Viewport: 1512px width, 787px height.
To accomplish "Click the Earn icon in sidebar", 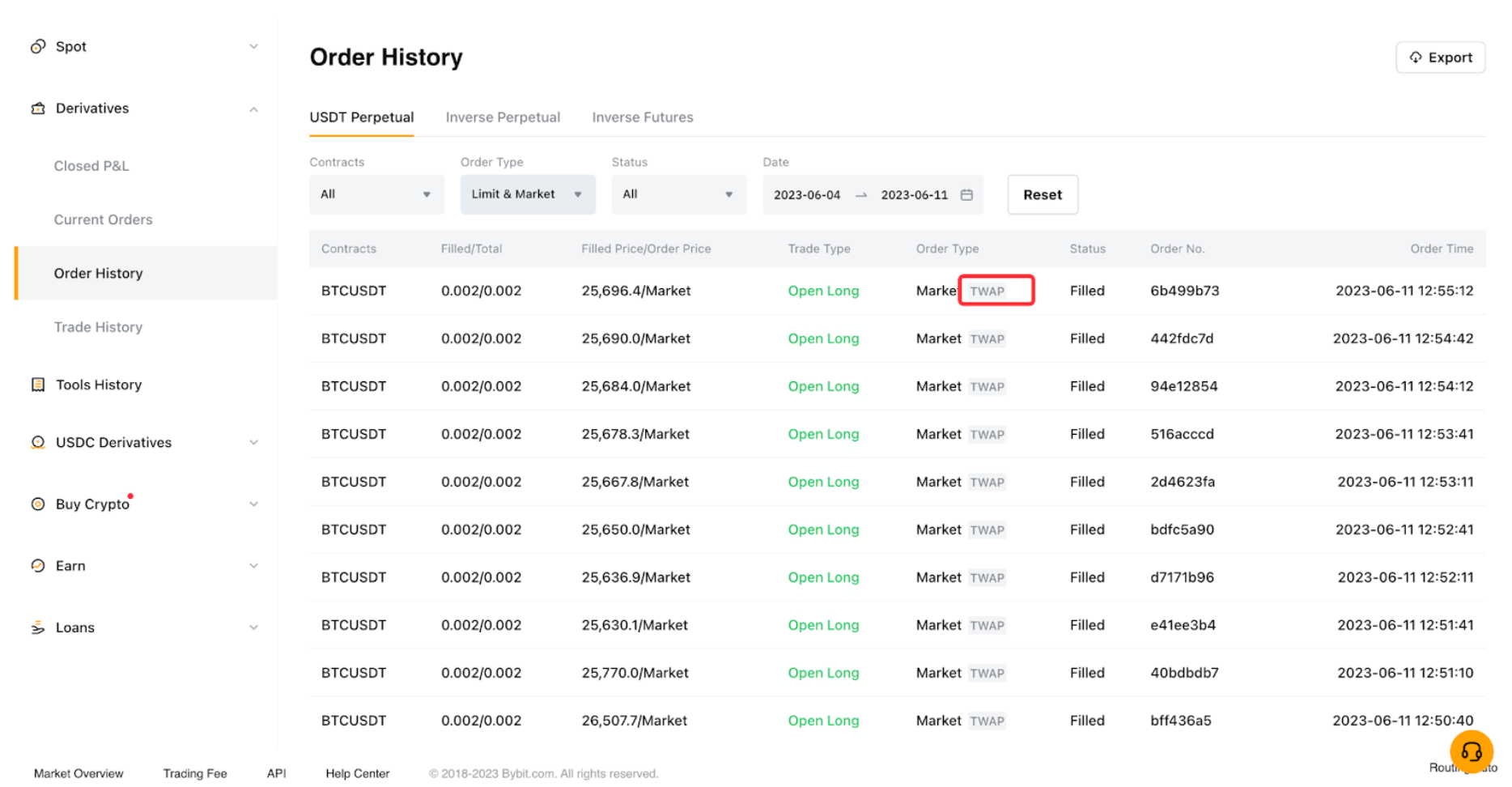I will (x=38, y=566).
